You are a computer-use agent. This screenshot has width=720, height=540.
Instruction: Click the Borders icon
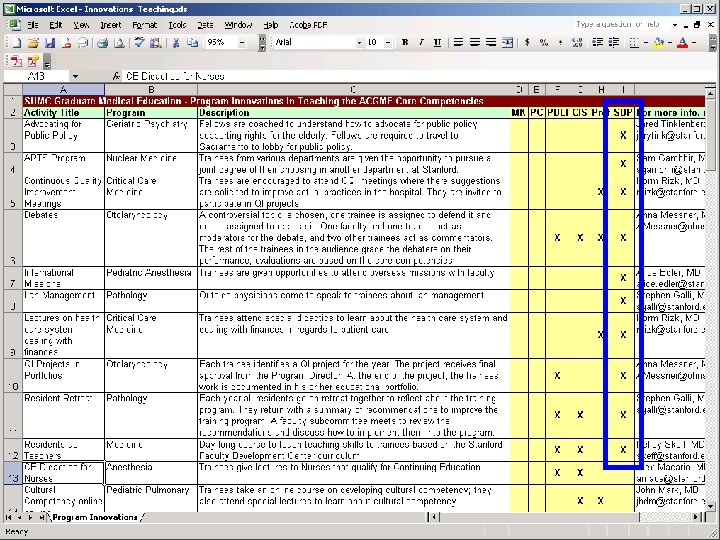(634, 43)
